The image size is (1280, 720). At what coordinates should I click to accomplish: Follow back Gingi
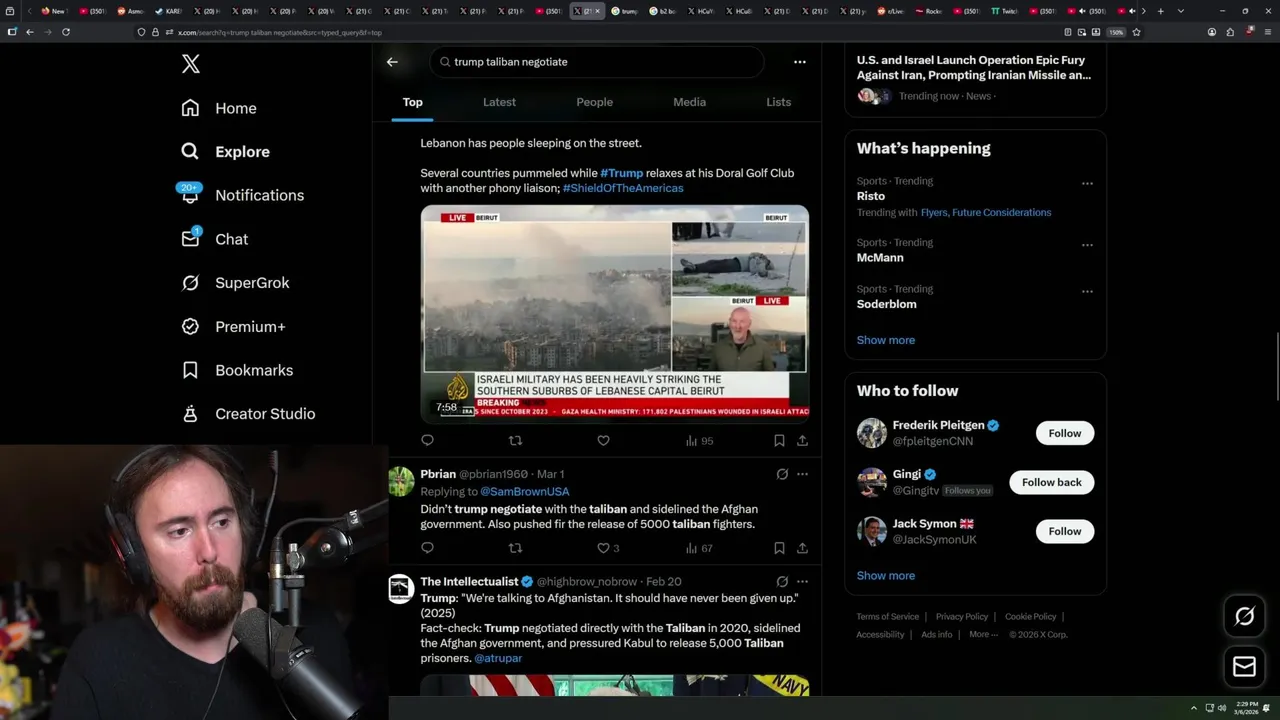tap(1051, 482)
